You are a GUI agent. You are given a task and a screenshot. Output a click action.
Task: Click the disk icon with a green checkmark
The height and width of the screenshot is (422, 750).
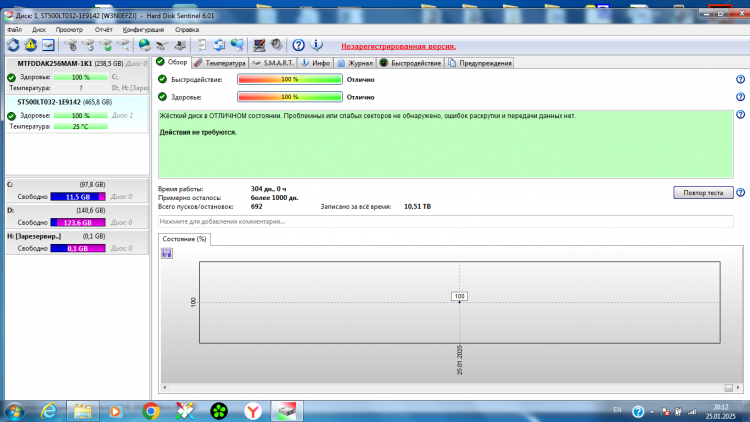106,45
